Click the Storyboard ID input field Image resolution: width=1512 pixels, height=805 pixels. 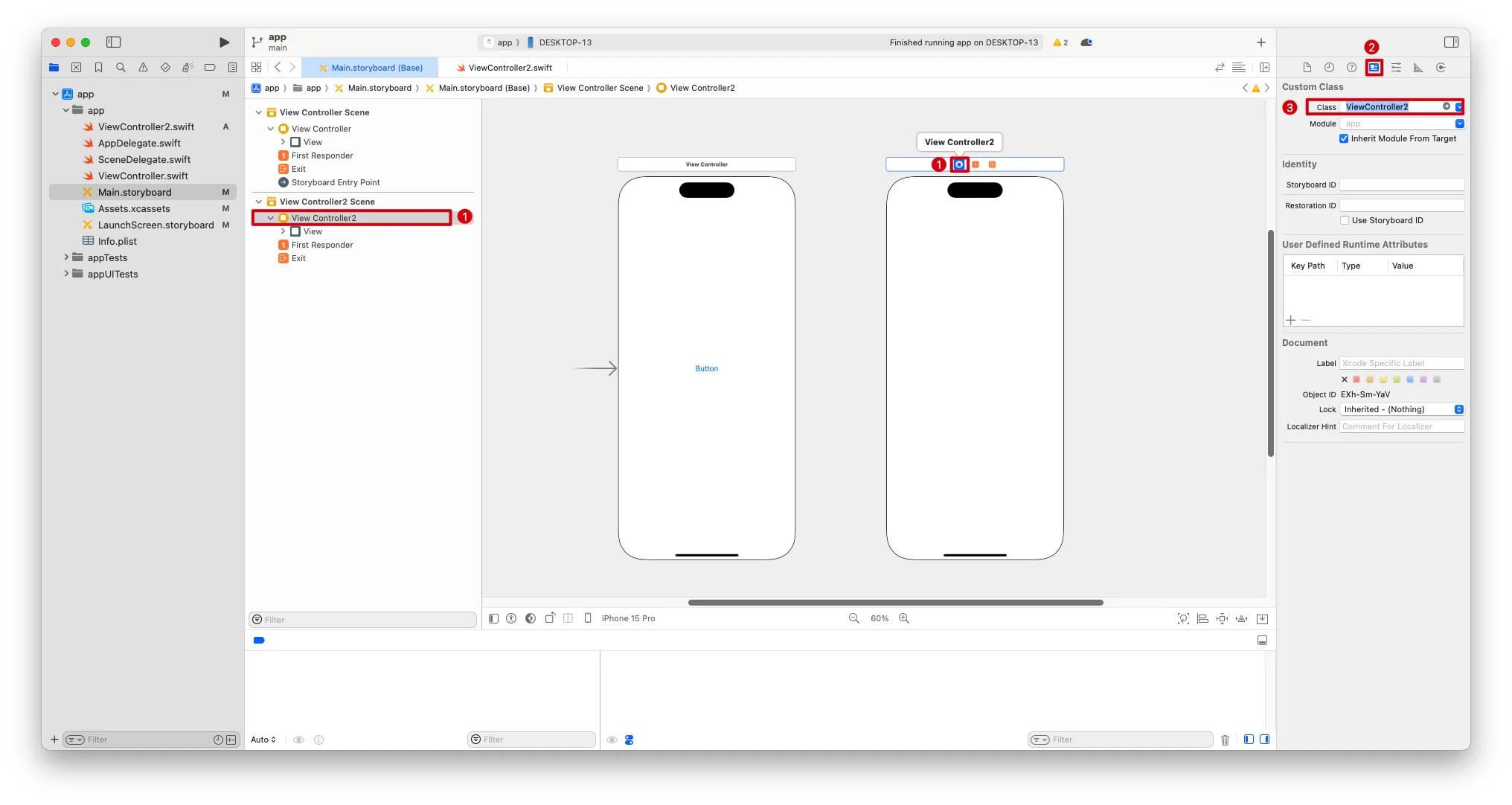[1401, 185]
